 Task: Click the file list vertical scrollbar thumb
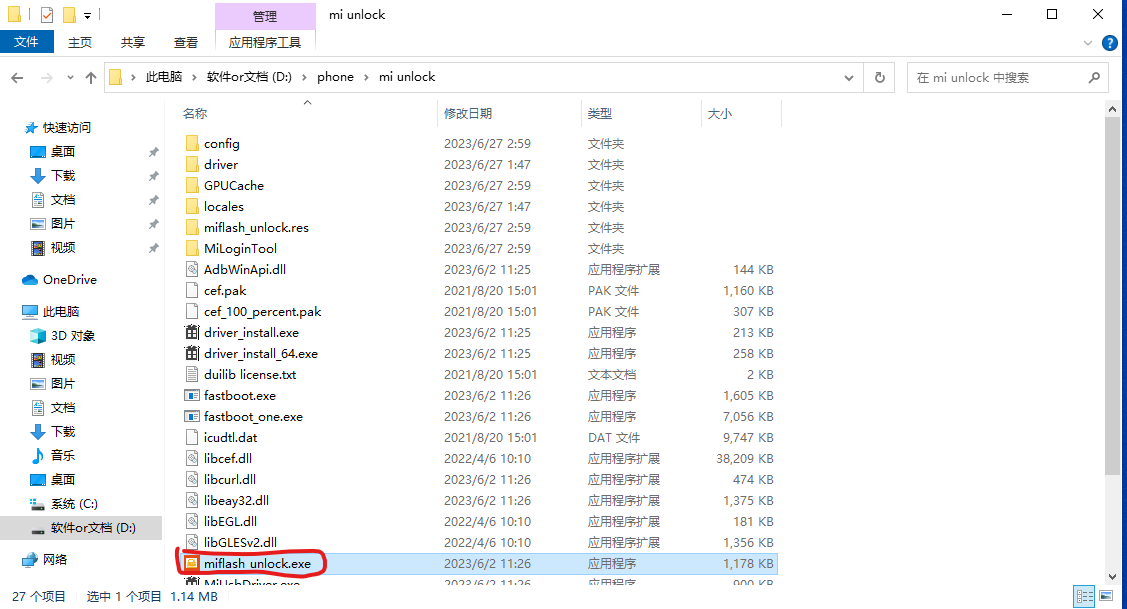(x=1112, y=296)
